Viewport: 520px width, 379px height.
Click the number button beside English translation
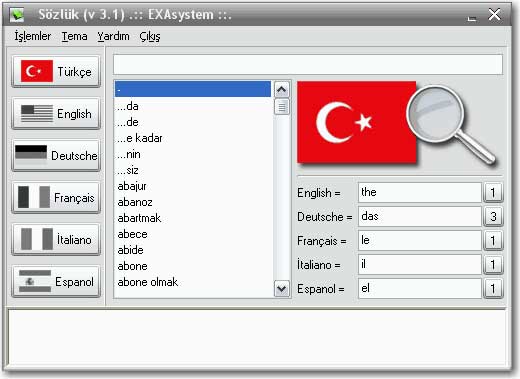493,192
